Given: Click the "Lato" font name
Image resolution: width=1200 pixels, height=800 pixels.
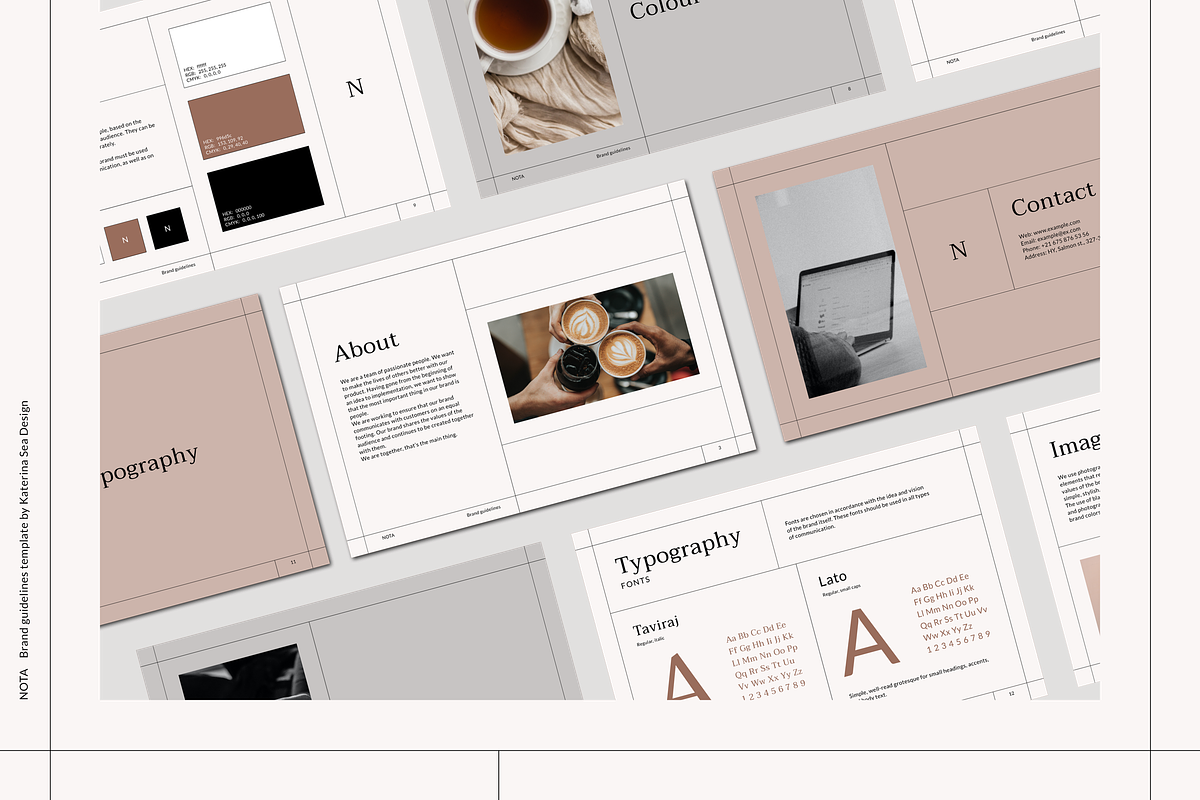Looking at the screenshot, I should 833,579.
